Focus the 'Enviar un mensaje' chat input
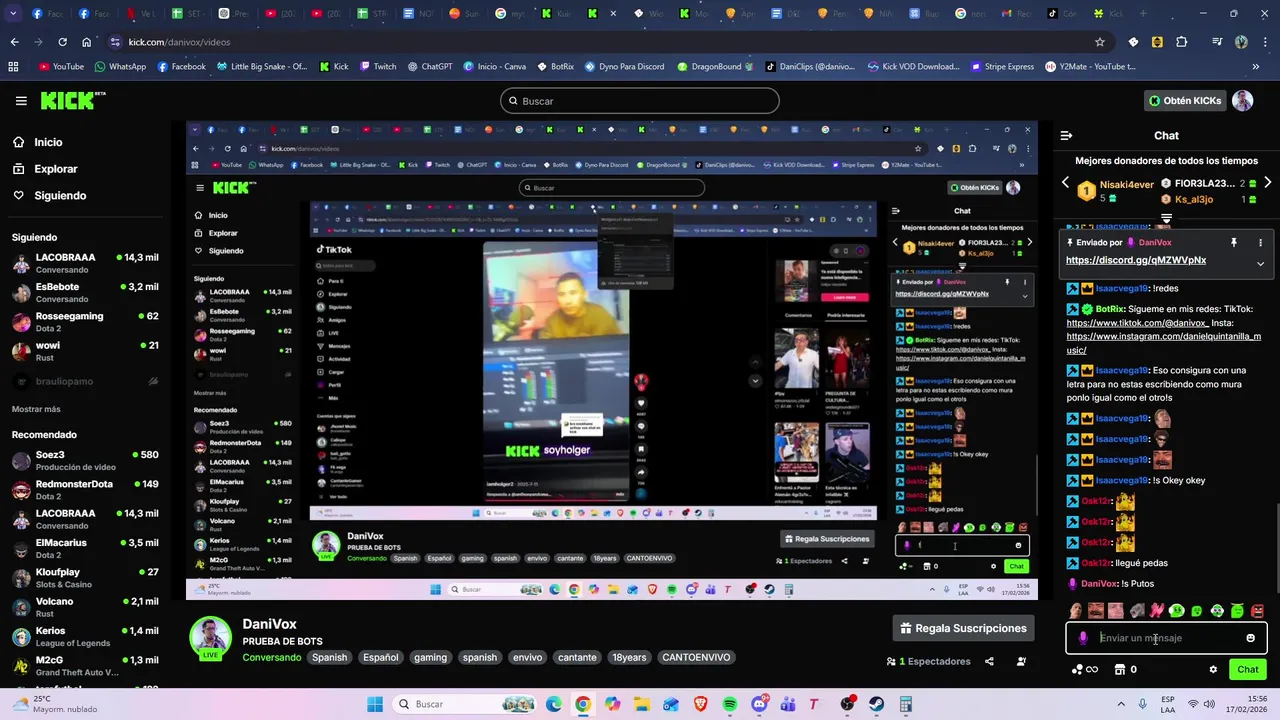 click(x=1166, y=638)
